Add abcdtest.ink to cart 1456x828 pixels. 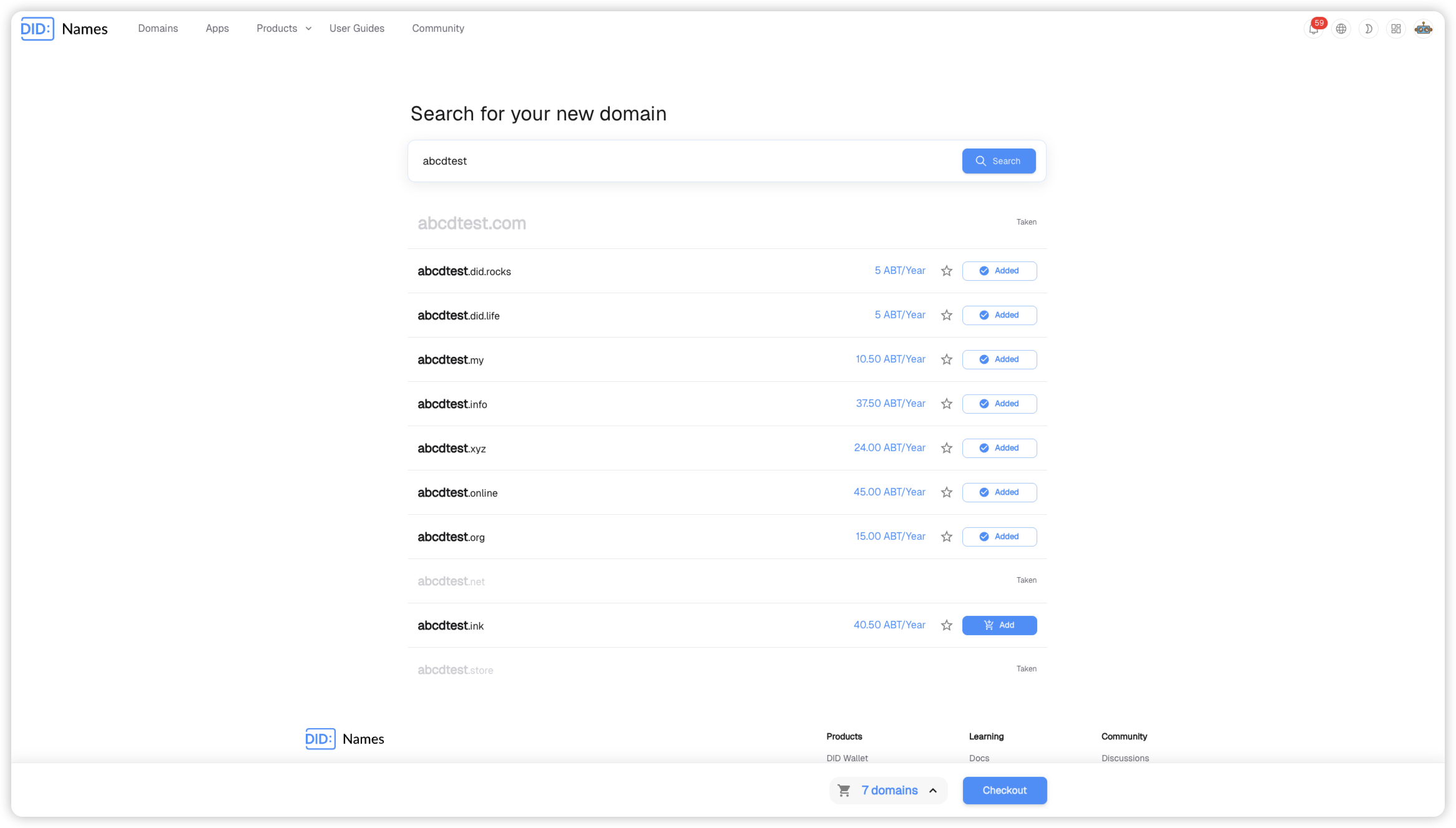click(999, 625)
